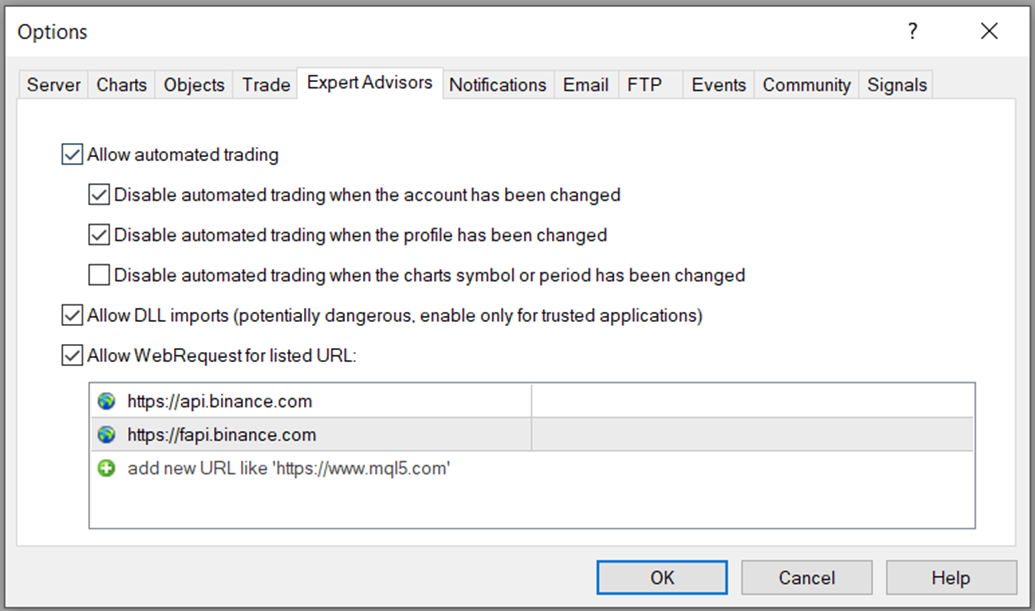Enable disable trading on symbol or period change
1035x611 pixels.
point(99,275)
